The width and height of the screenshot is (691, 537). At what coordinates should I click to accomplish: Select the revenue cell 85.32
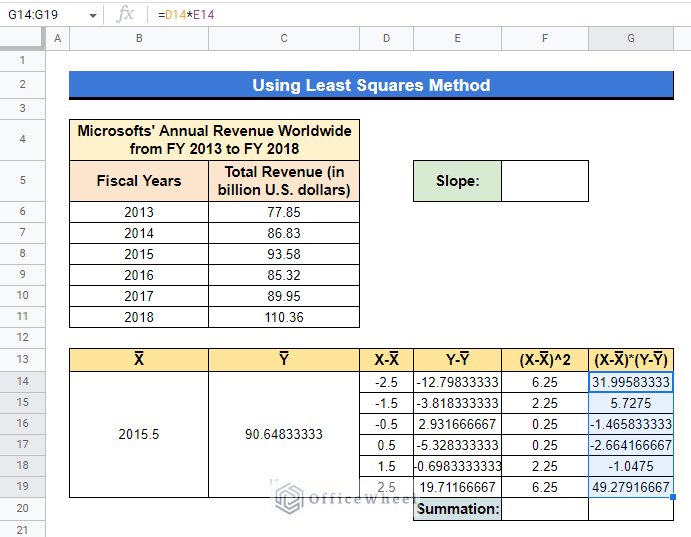click(284, 275)
